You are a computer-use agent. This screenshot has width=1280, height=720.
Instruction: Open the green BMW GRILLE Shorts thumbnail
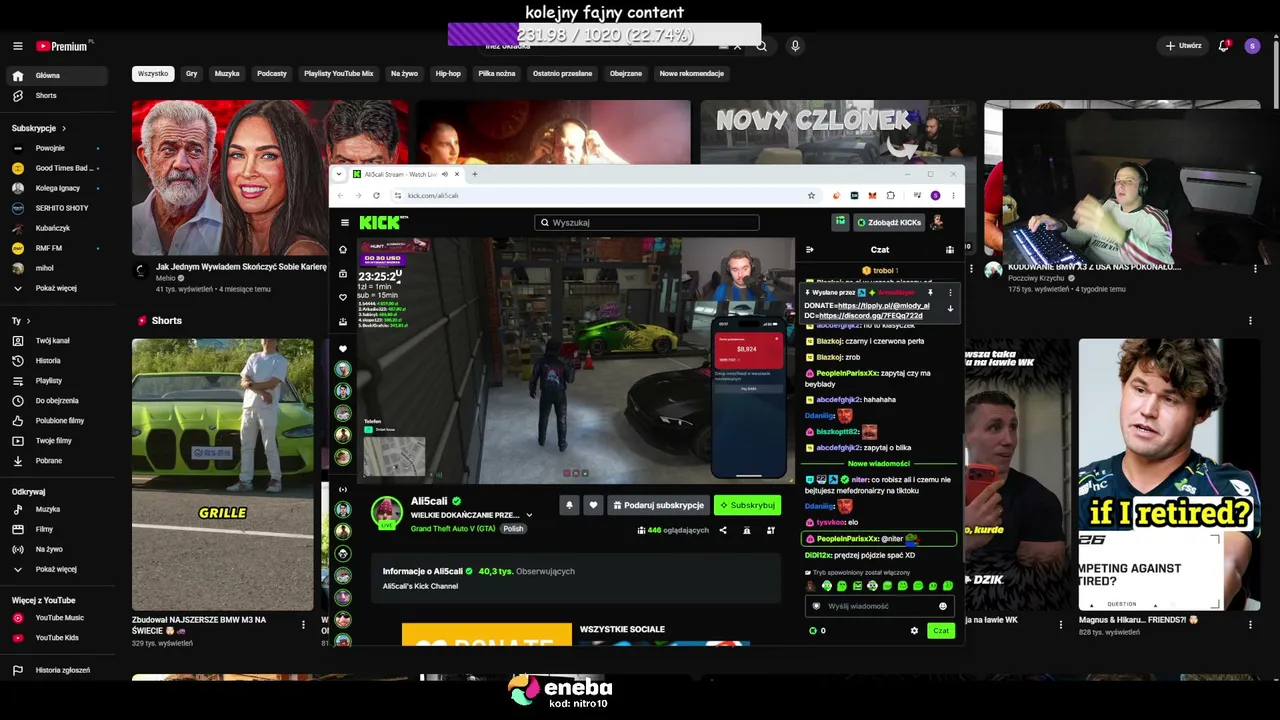click(223, 474)
